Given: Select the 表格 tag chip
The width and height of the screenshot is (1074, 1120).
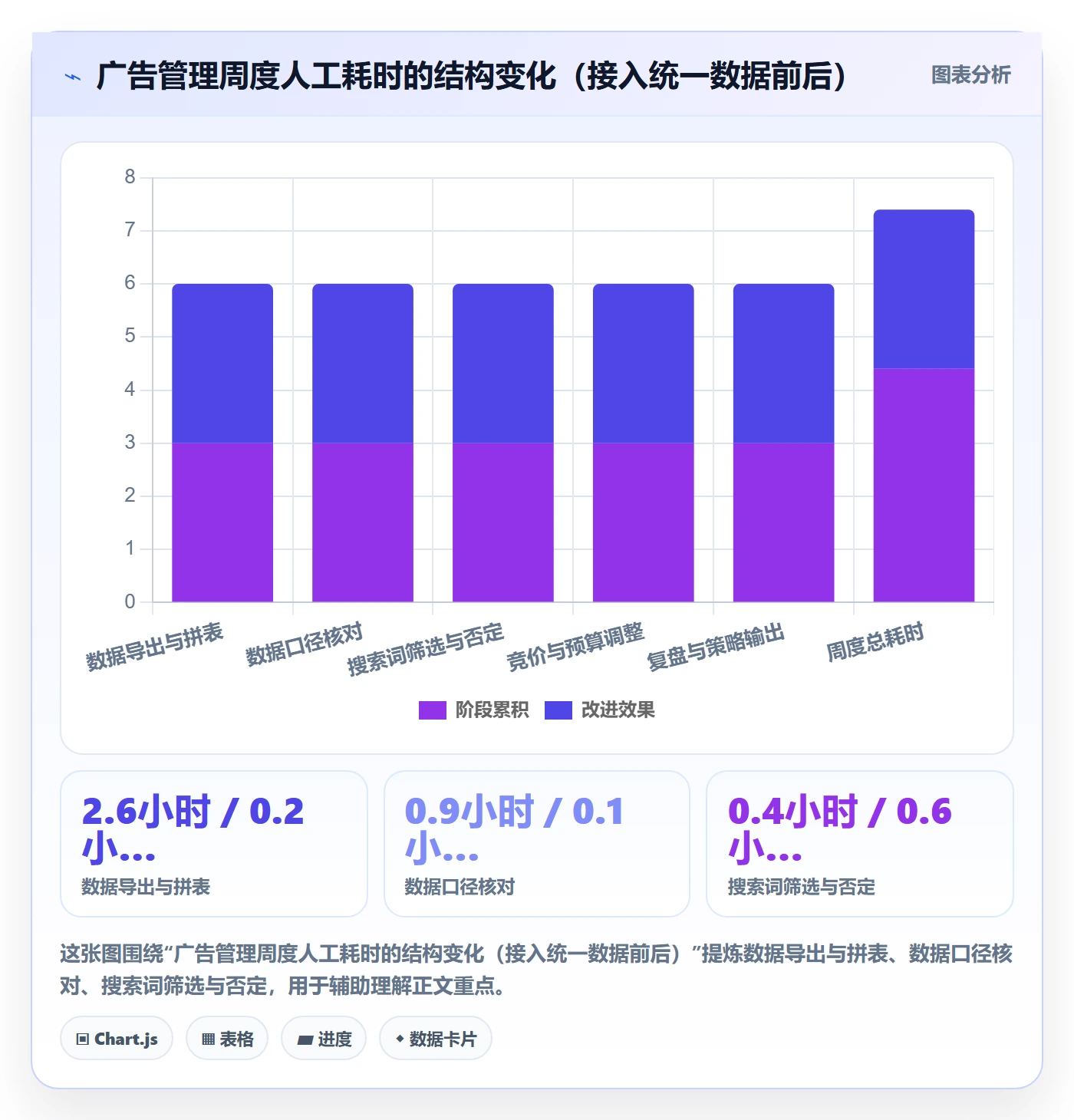Looking at the screenshot, I should pyautogui.click(x=227, y=1039).
